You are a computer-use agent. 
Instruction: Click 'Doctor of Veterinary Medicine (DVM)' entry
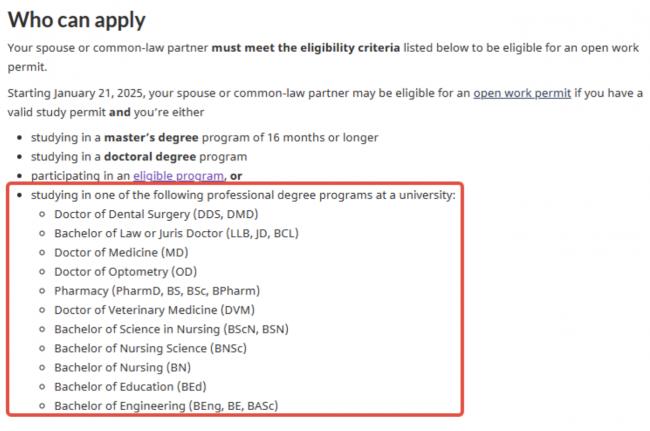click(155, 310)
